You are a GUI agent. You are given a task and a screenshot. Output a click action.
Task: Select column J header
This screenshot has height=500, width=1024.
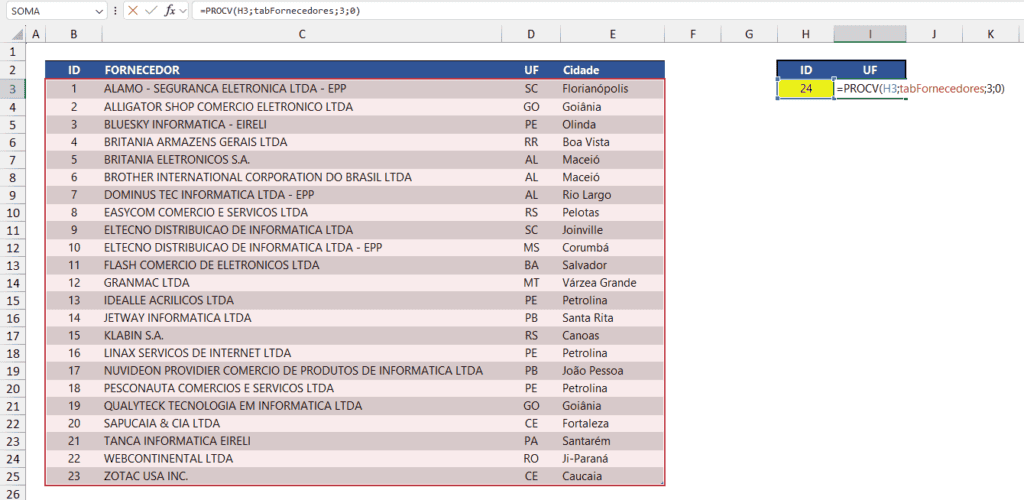click(x=935, y=35)
